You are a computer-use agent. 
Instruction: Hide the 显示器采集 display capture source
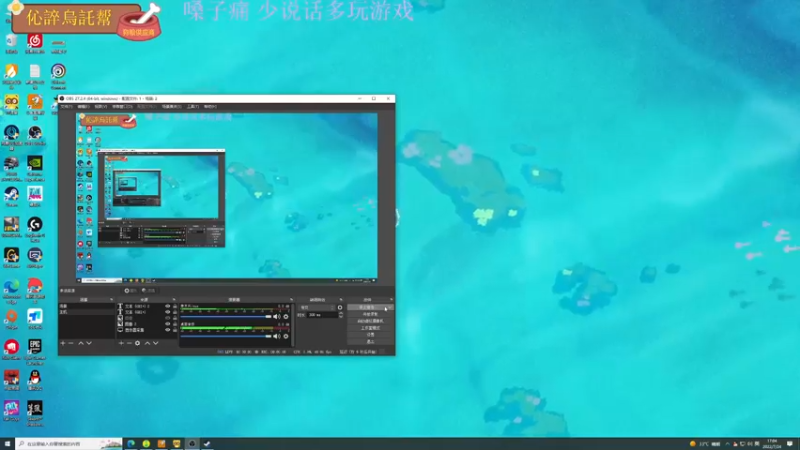click(x=167, y=330)
